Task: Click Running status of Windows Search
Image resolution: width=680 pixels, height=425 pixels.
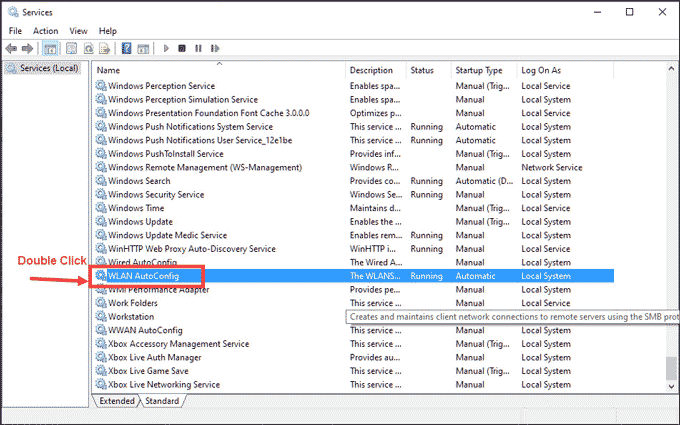Action: pos(427,181)
